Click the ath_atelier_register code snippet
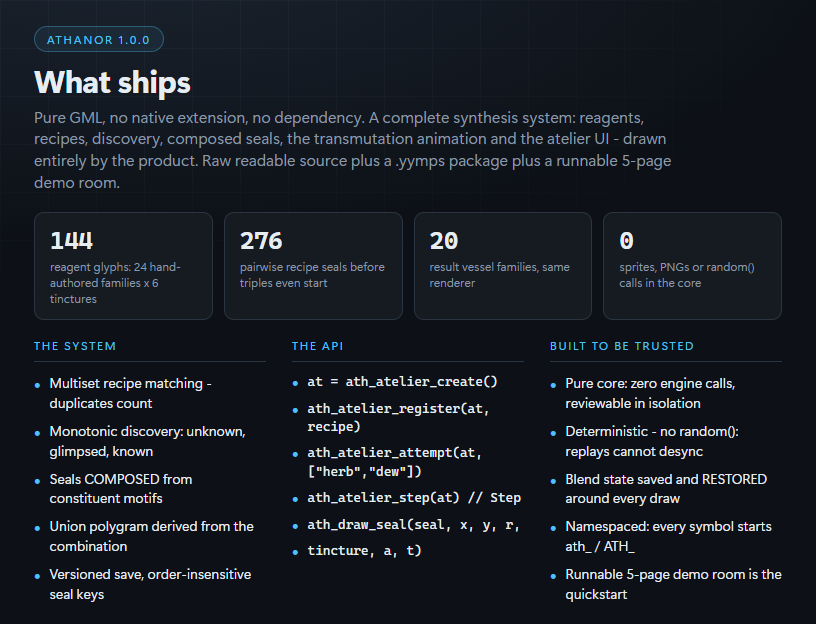 click(398, 417)
